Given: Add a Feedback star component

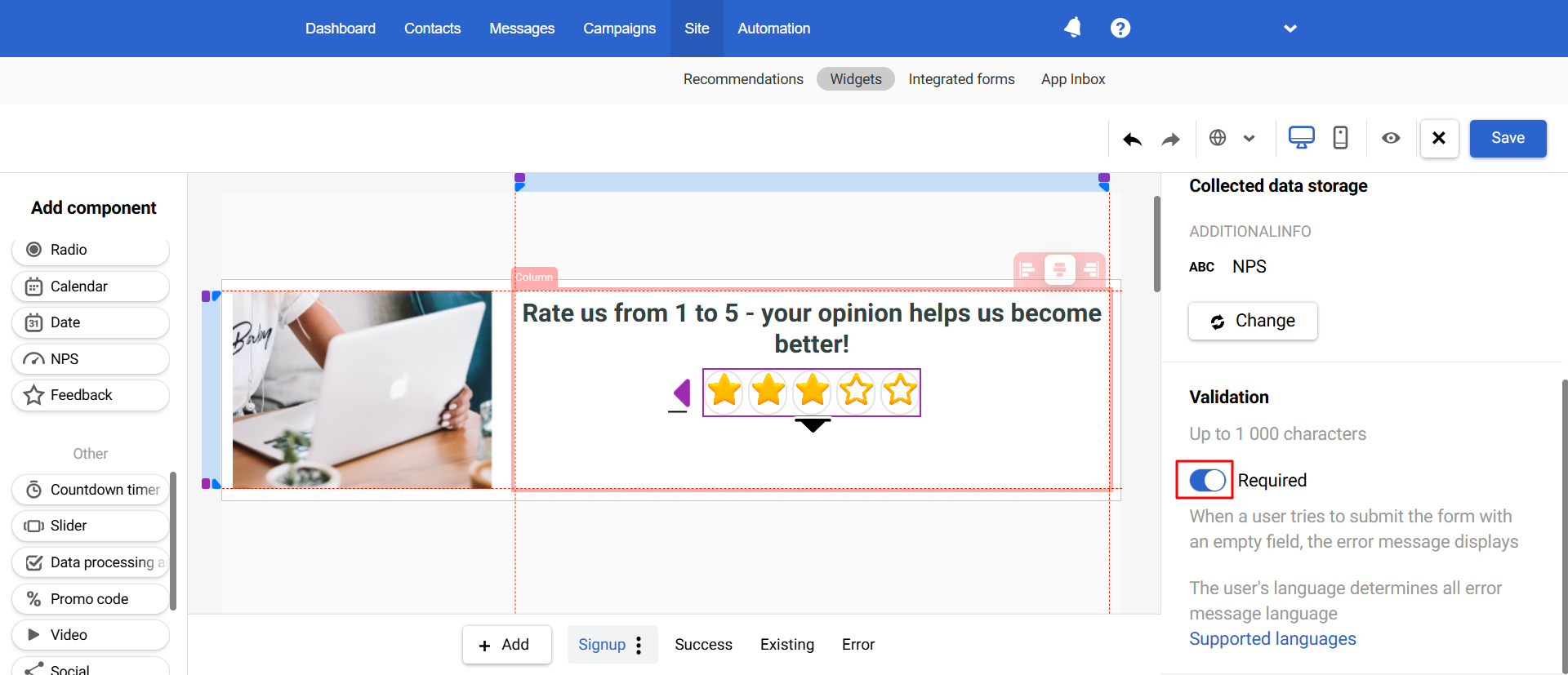Looking at the screenshot, I should pos(91,395).
